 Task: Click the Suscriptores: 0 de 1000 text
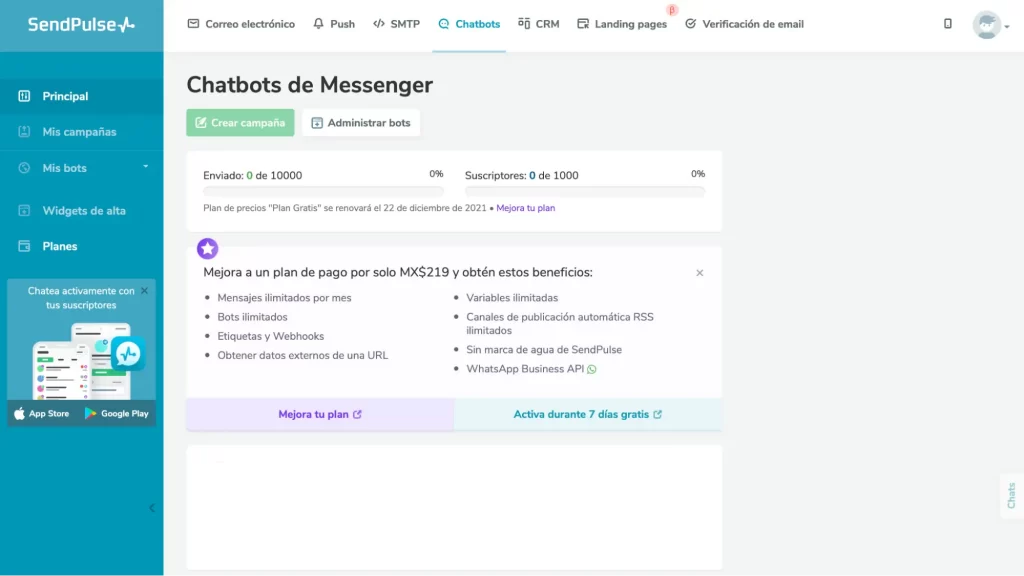pyautogui.click(x=522, y=176)
